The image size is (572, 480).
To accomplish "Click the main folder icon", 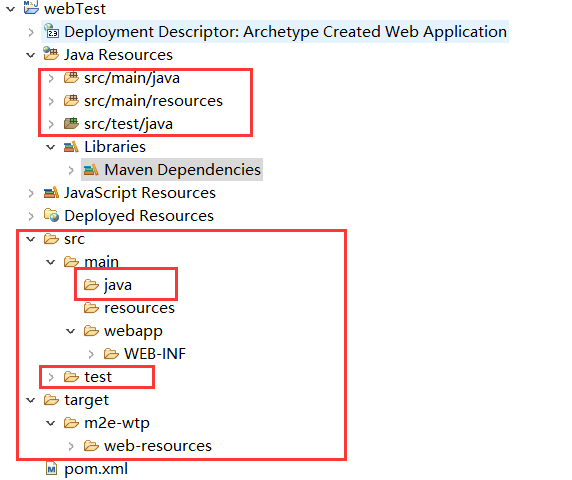I will (x=71, y=262).
